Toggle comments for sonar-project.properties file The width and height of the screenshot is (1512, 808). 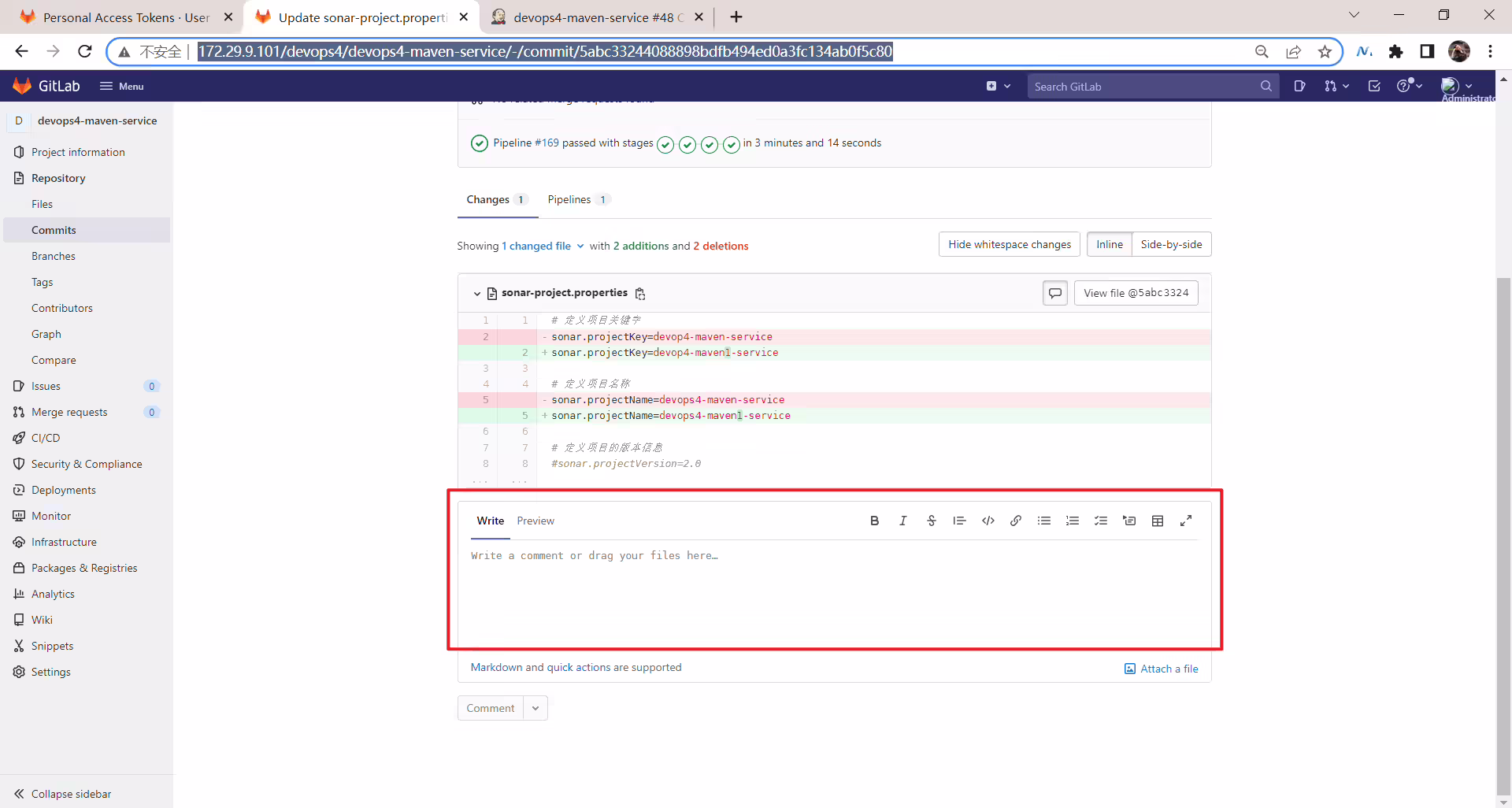(1055, 293)
